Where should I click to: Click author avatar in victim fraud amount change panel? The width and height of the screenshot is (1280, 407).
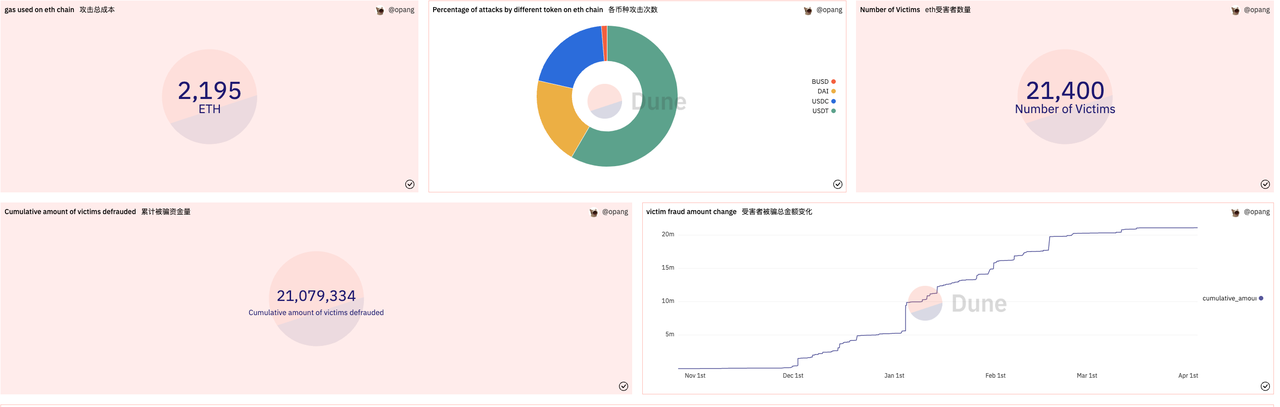[1236, 213]
